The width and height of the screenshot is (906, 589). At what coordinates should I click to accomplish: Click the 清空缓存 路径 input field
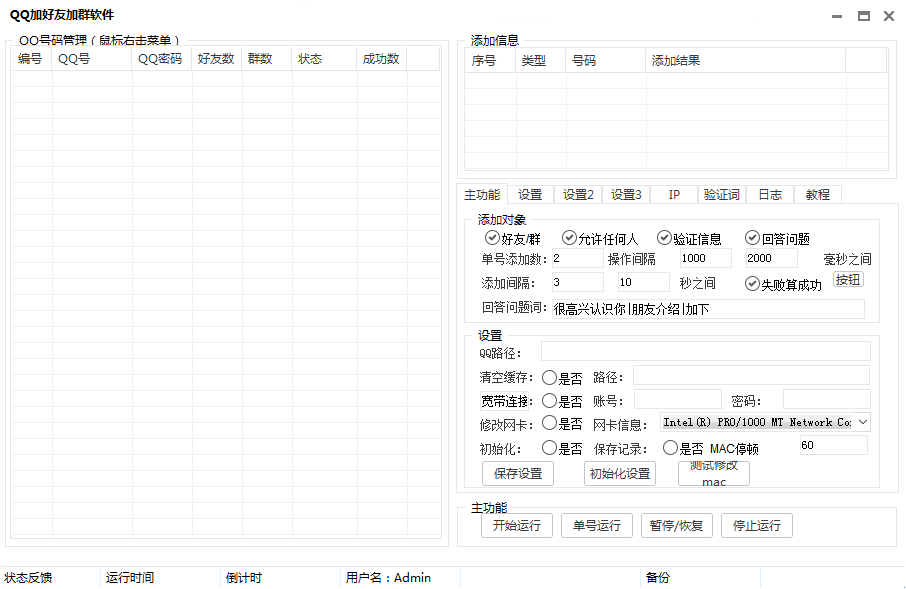click(752, 375)
